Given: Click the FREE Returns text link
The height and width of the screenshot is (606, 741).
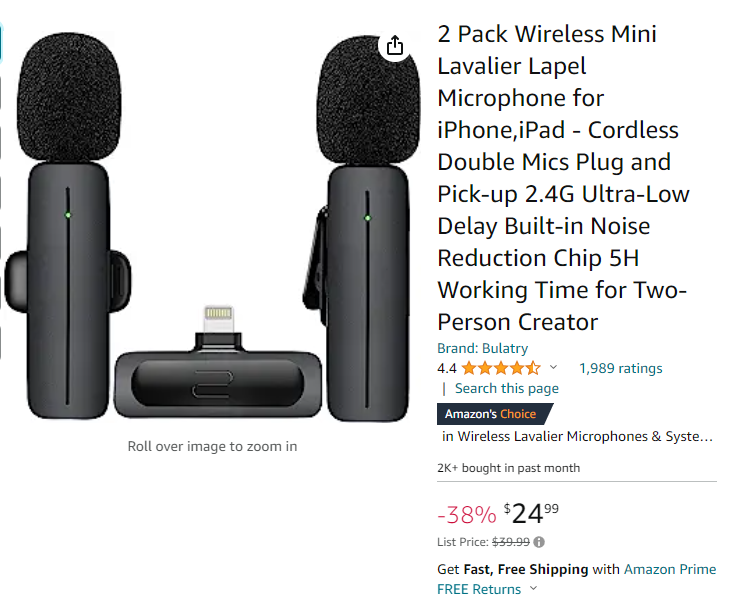Looking at the screenshot, I should (x=478, y=589).
